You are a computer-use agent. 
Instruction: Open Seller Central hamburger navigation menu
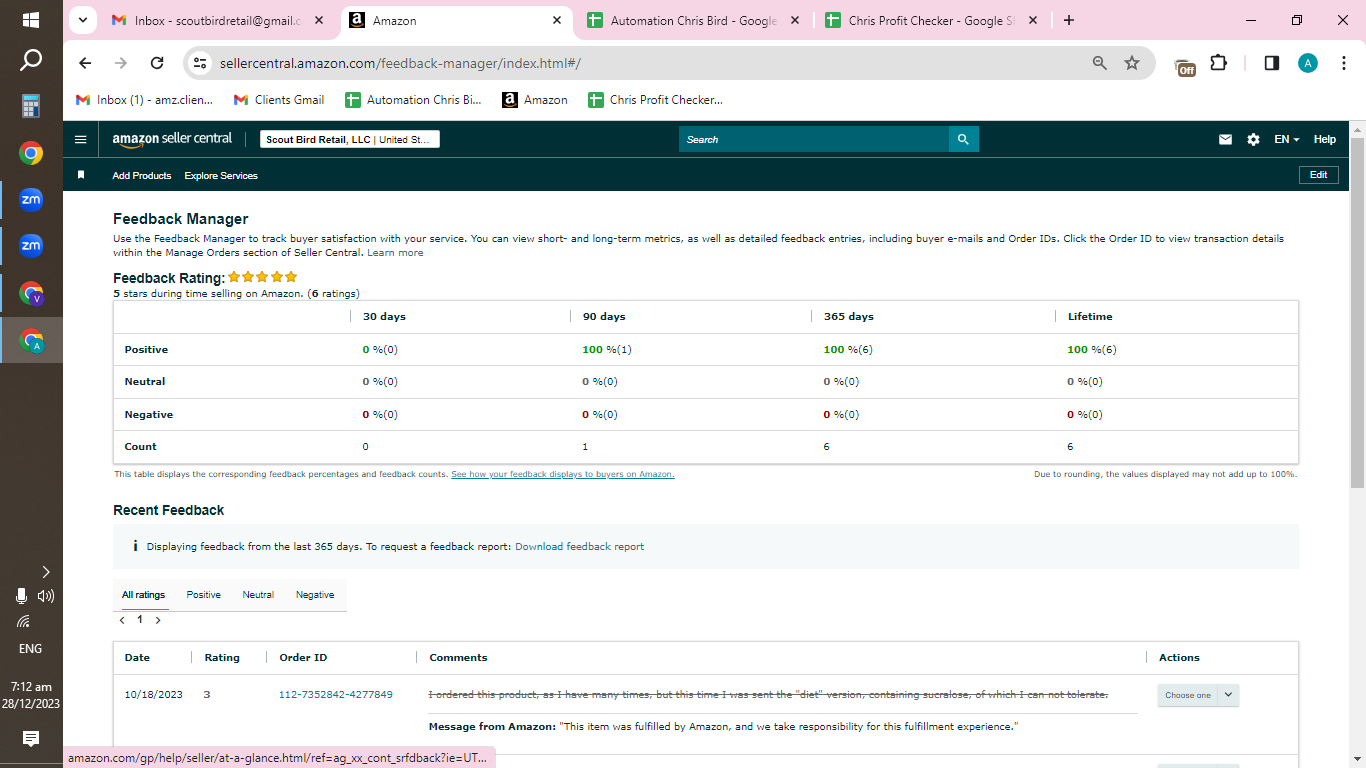tap(81, 140)
